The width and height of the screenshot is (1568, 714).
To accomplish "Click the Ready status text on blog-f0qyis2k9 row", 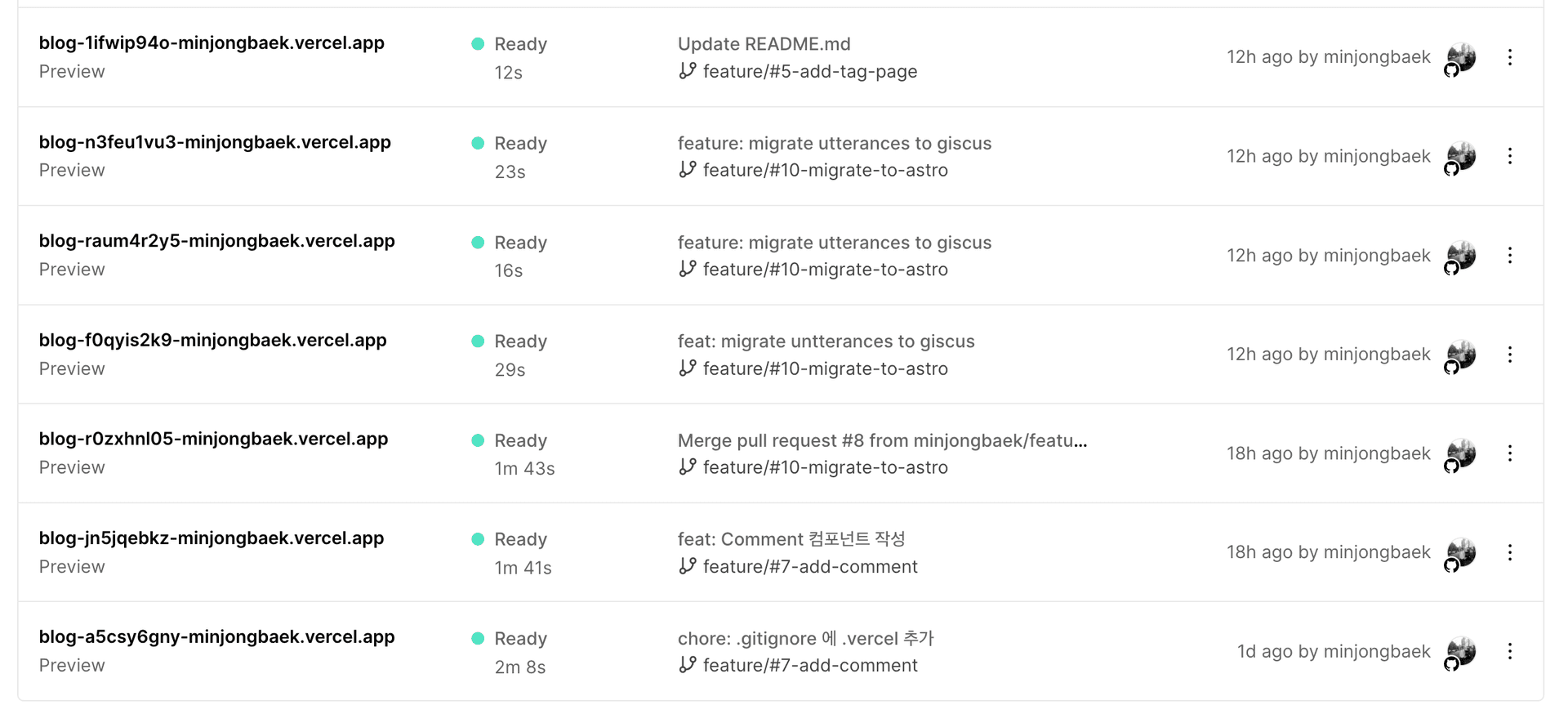I will 520,341.
